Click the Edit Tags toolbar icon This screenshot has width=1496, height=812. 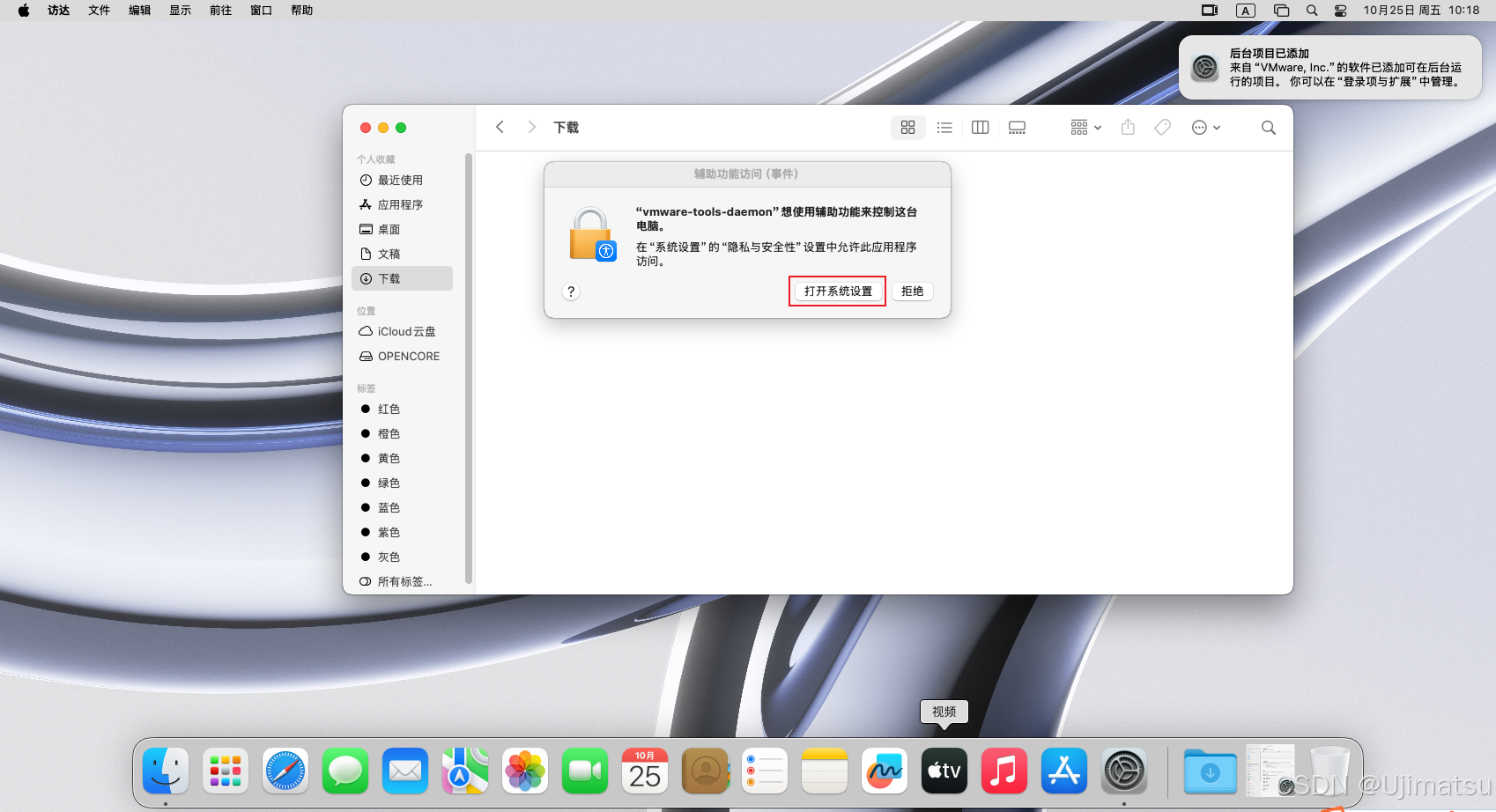(x=1163, y=128)
